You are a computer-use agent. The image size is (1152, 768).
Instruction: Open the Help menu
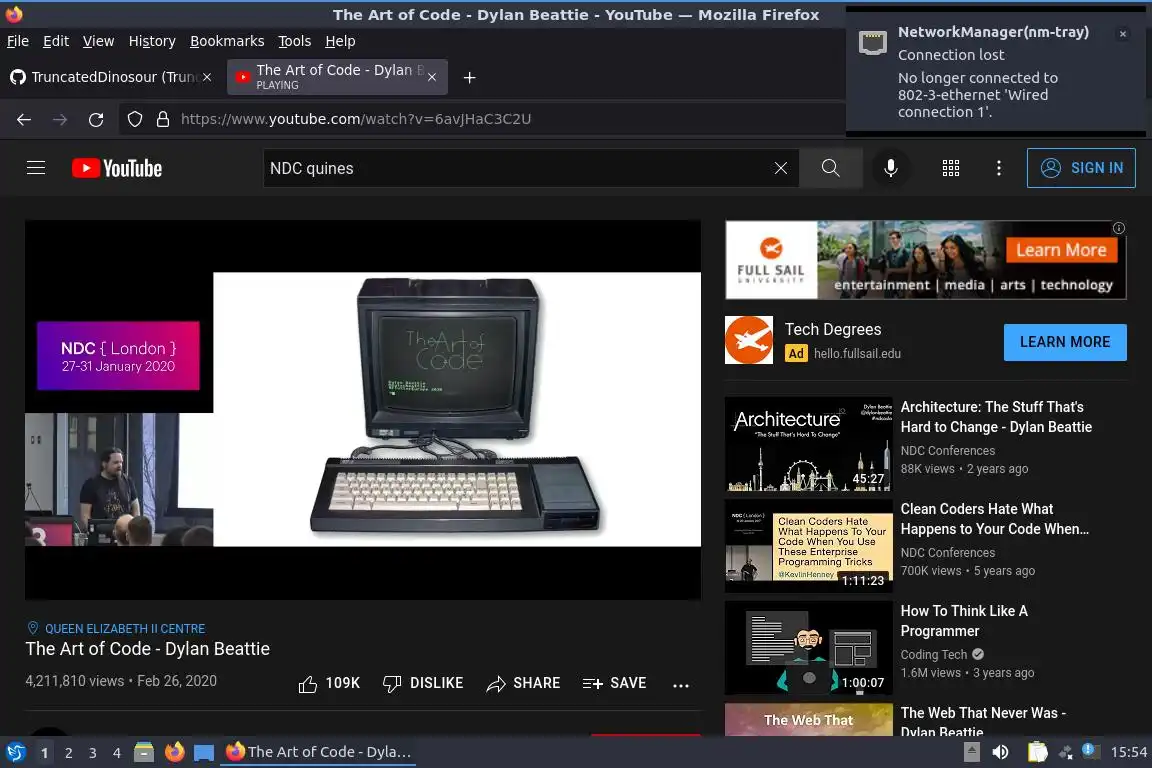[340, 41]
